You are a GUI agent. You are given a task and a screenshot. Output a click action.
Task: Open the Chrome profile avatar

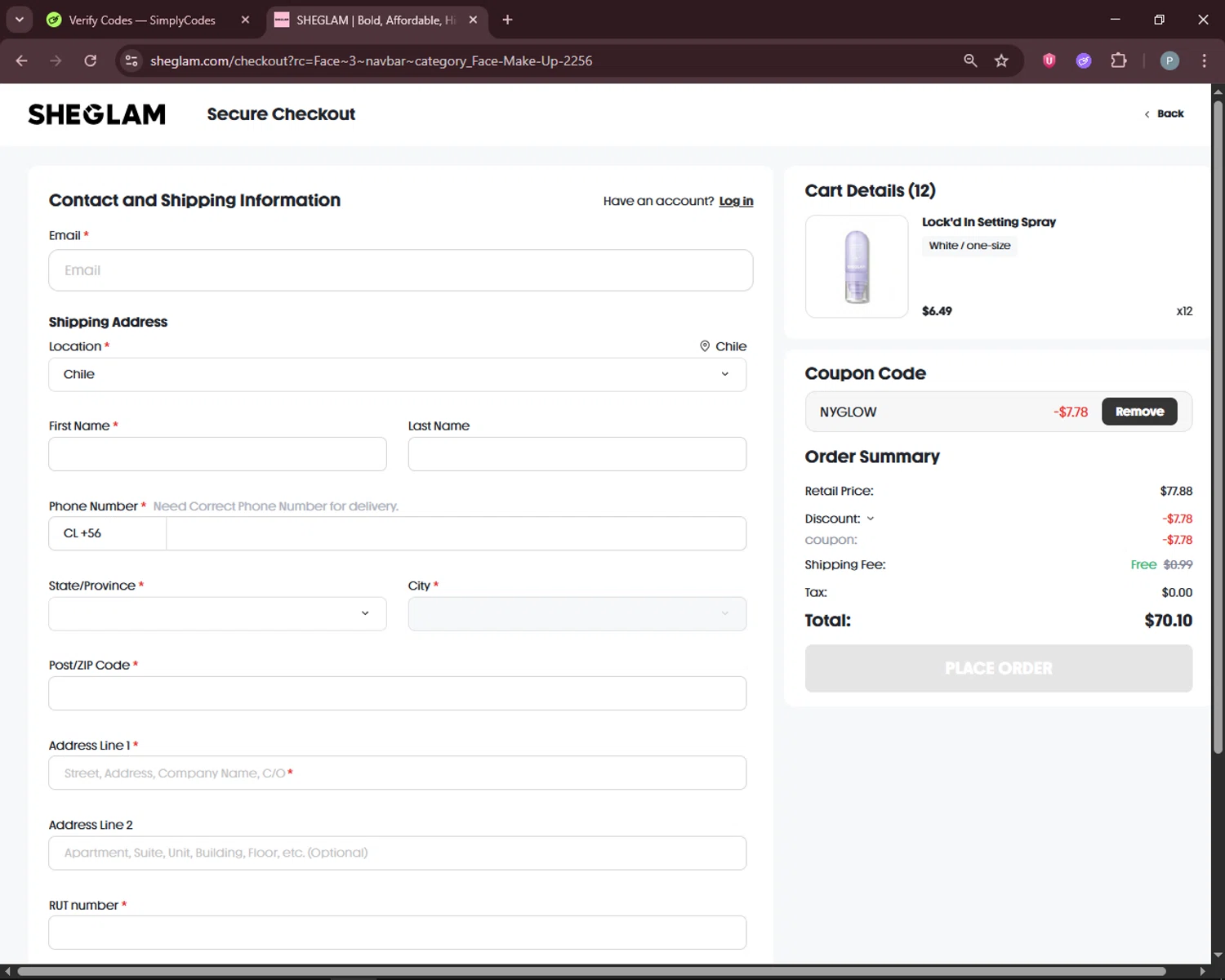coord(1169,60)
